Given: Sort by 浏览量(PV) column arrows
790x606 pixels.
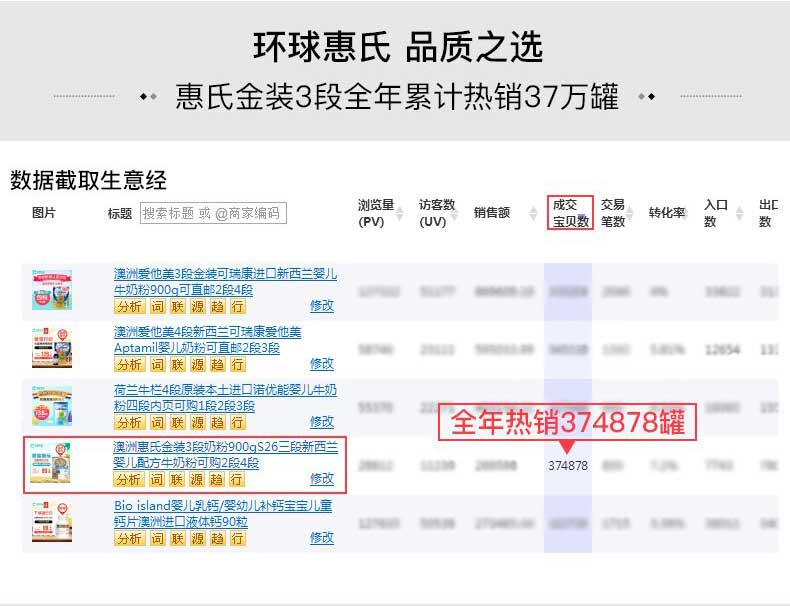Looking at the screenshot, I should (400, 214).
